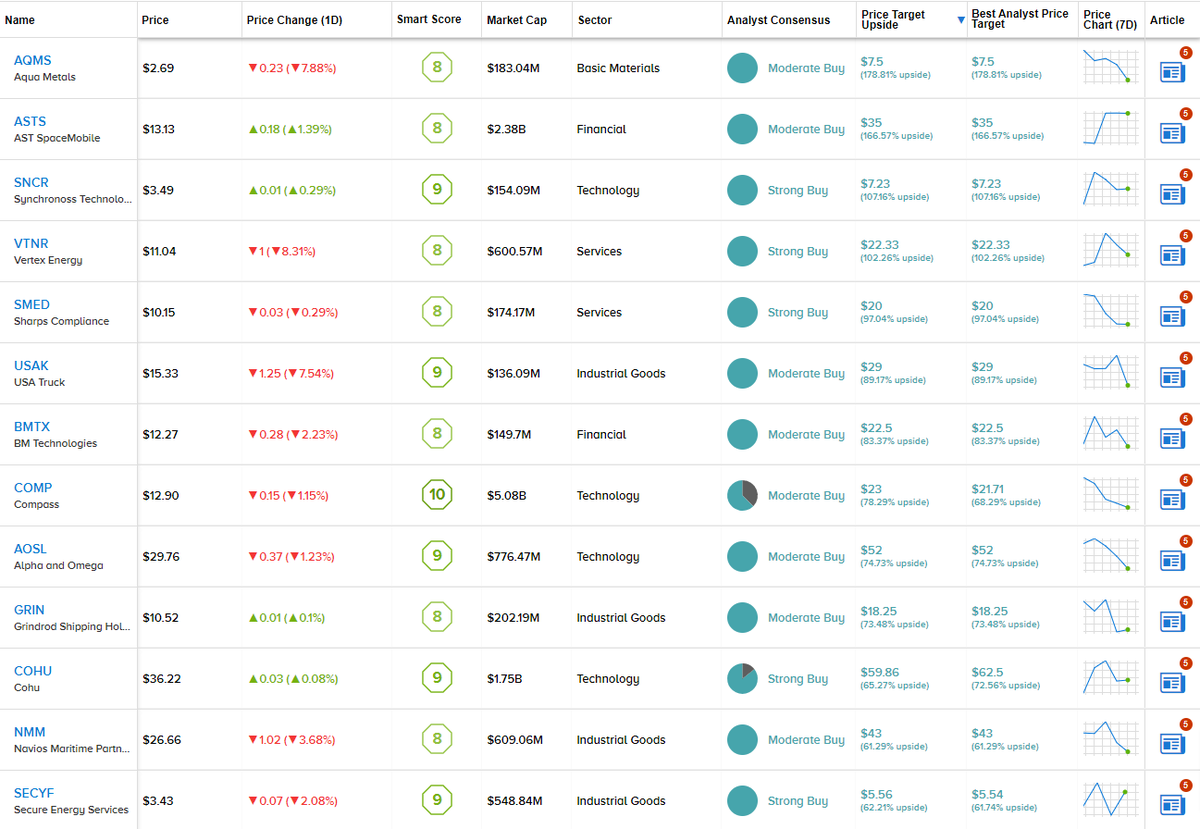
Task: View the 7D price chart for BMTX
Action: (1110, 433)
